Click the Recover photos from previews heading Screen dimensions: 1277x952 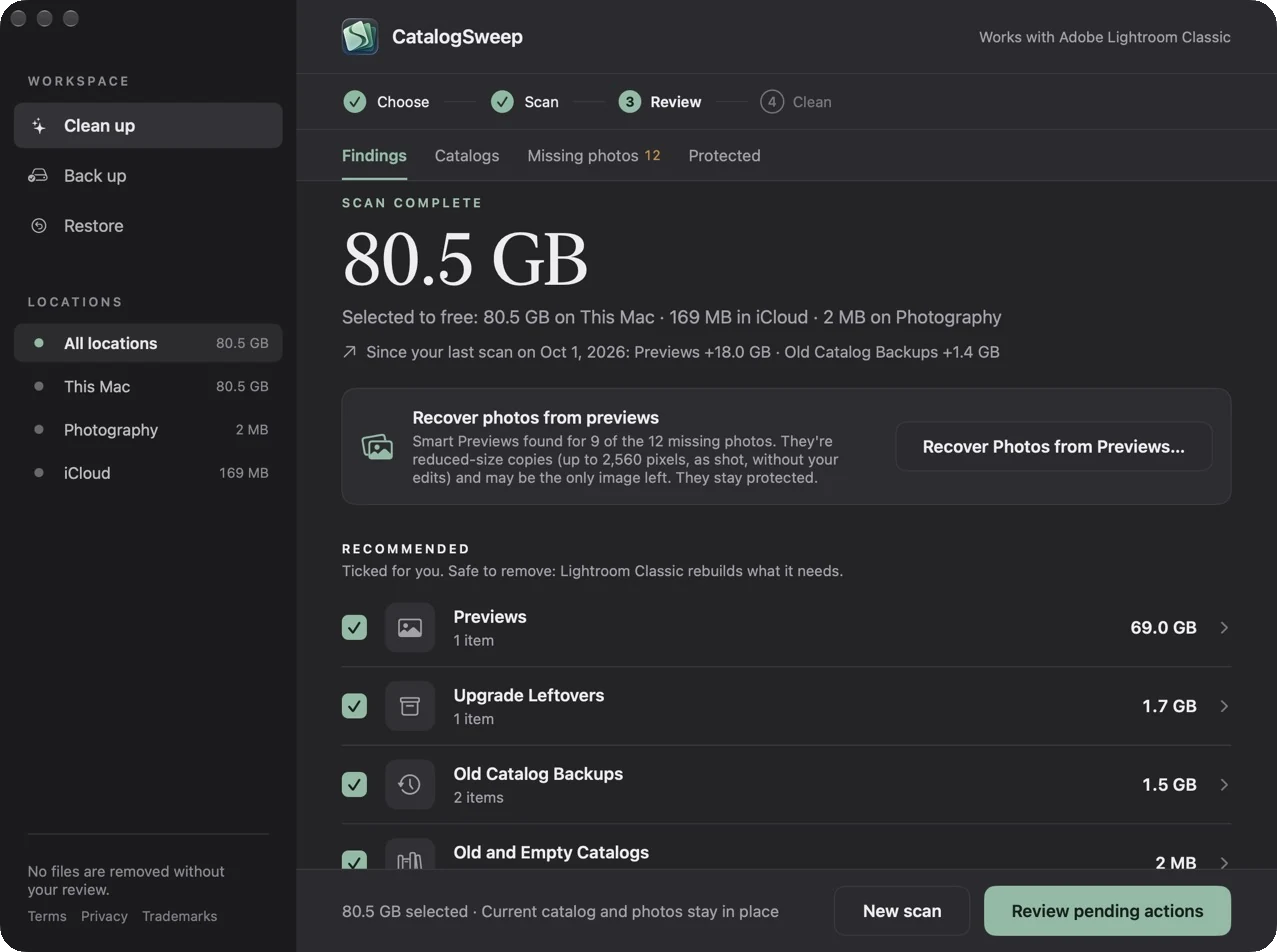[536, 418]
